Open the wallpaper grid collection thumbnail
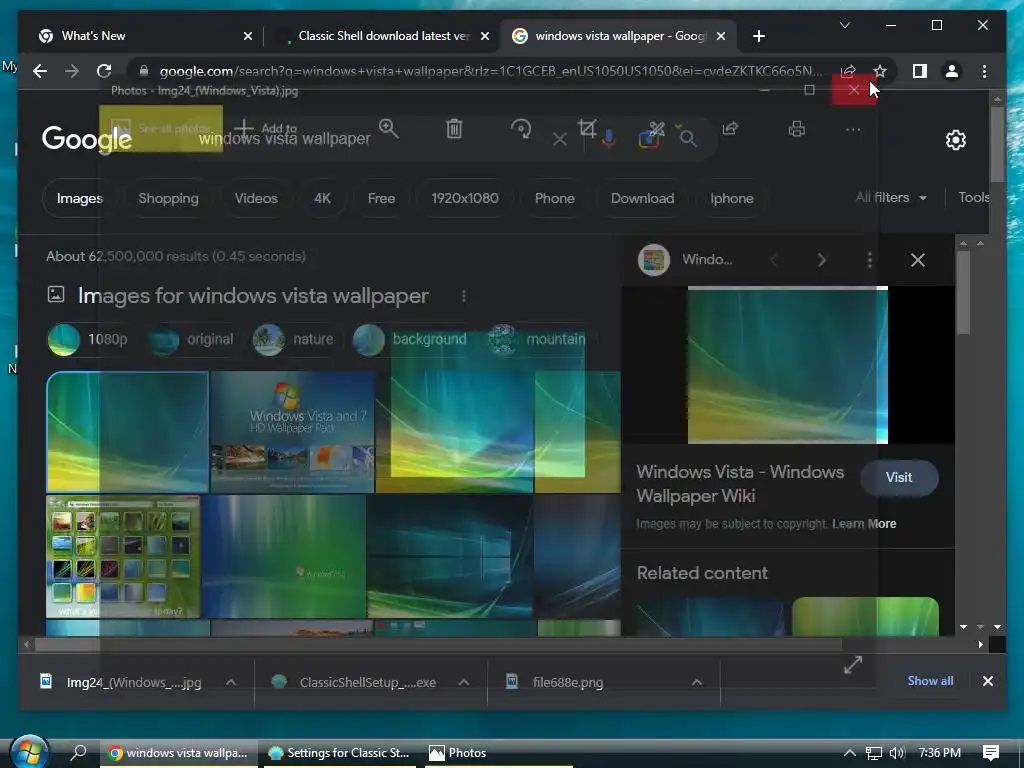The height and width of the screenshot is (768, 1024). [x=123, y=556]
